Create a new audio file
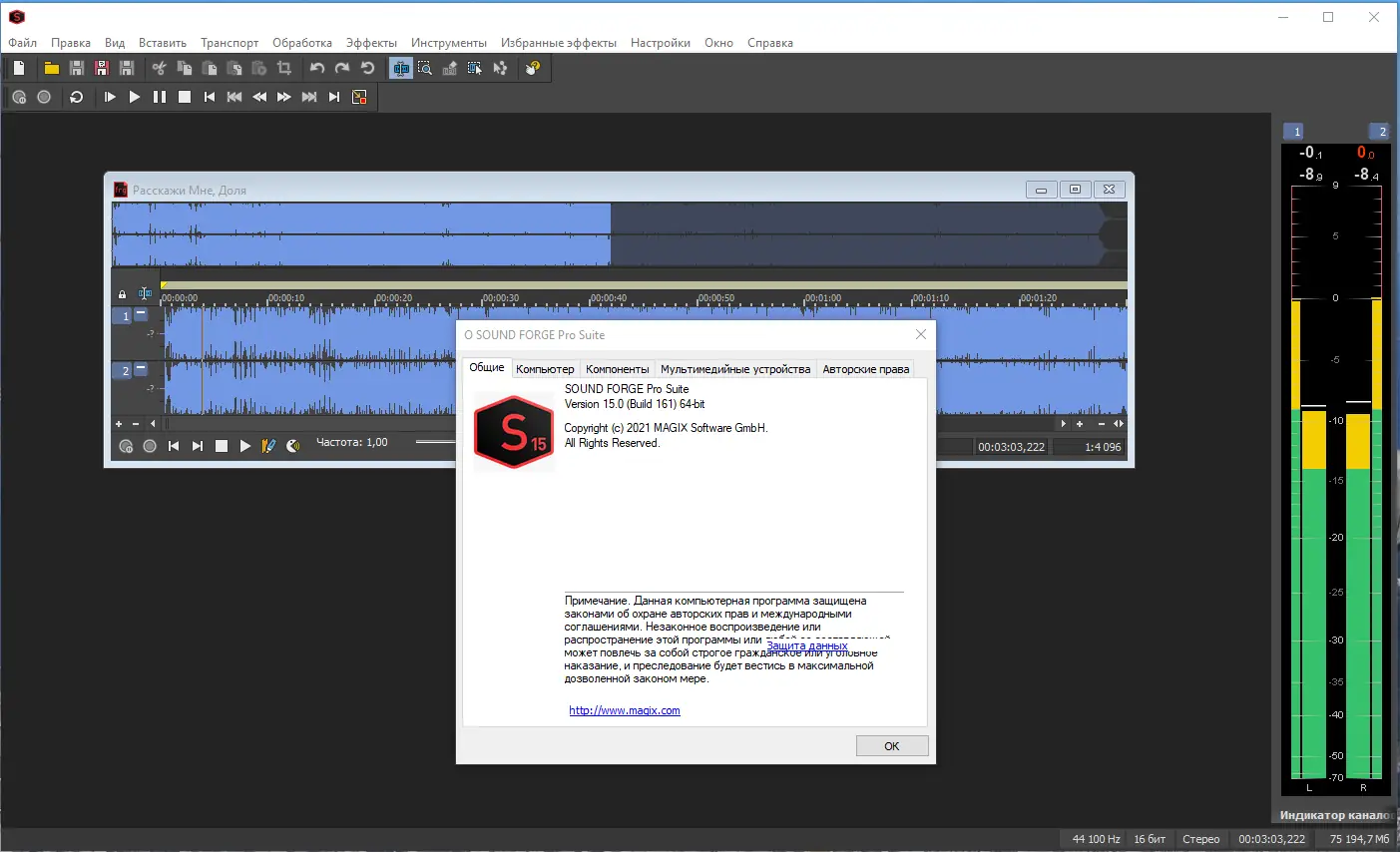 coord(18,67)
